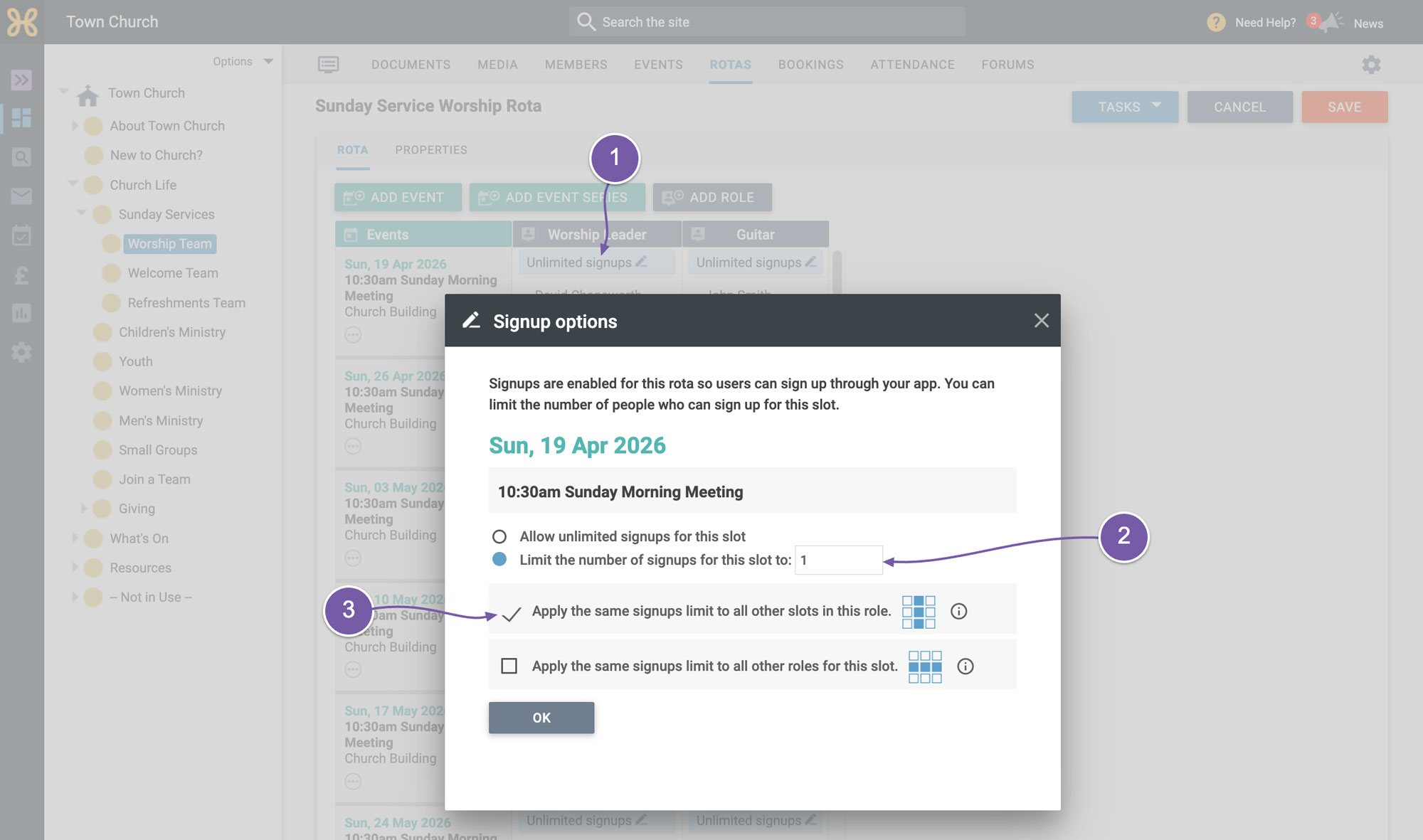Image resolution: width=1423 pixels, height=840 pixels.
Task: Switch to the PROPERTIES tab
Action: point(431,150)
